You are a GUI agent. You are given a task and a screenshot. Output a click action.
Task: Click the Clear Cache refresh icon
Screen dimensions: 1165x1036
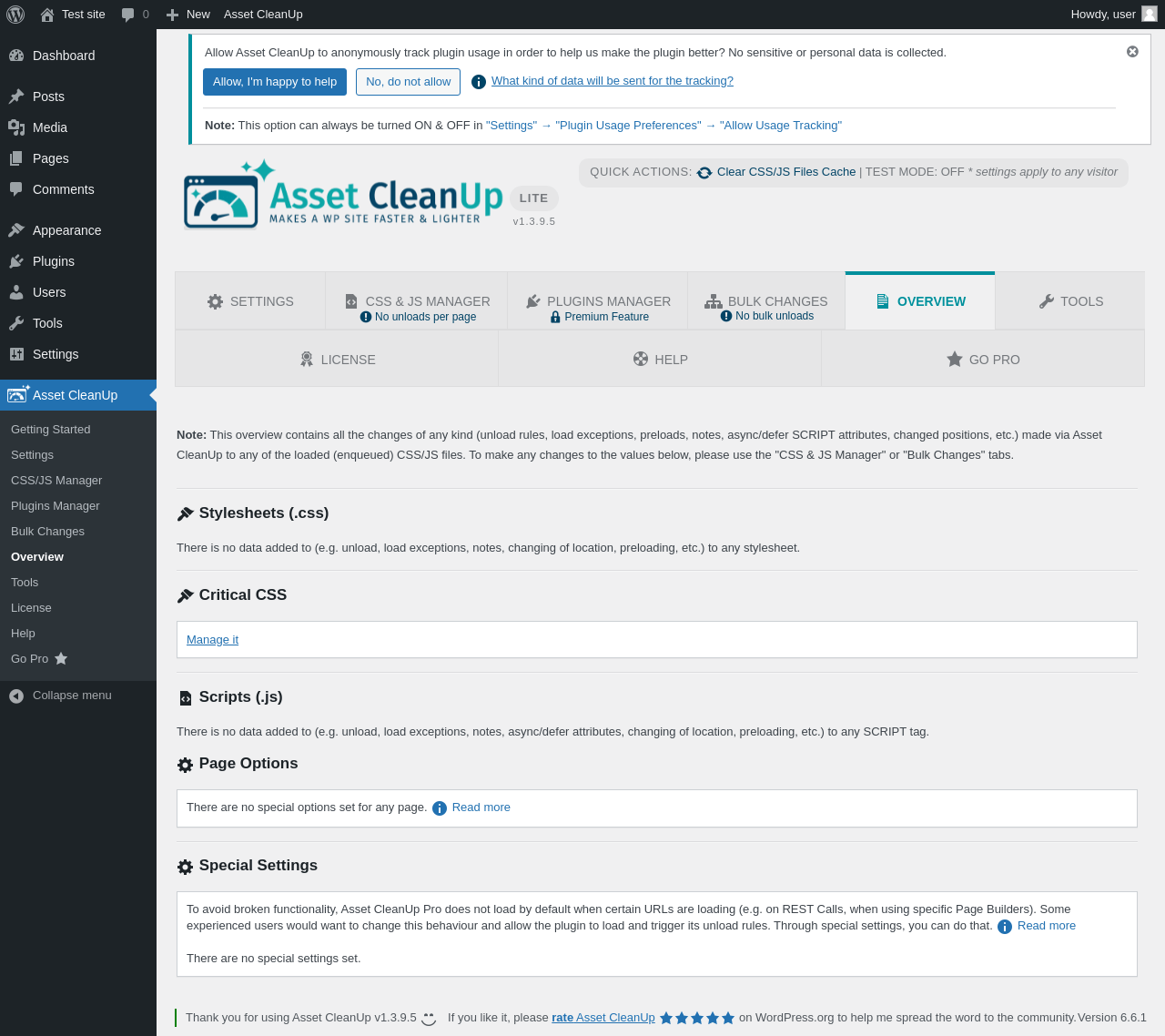pyautogui.click(x=704, y=173)
